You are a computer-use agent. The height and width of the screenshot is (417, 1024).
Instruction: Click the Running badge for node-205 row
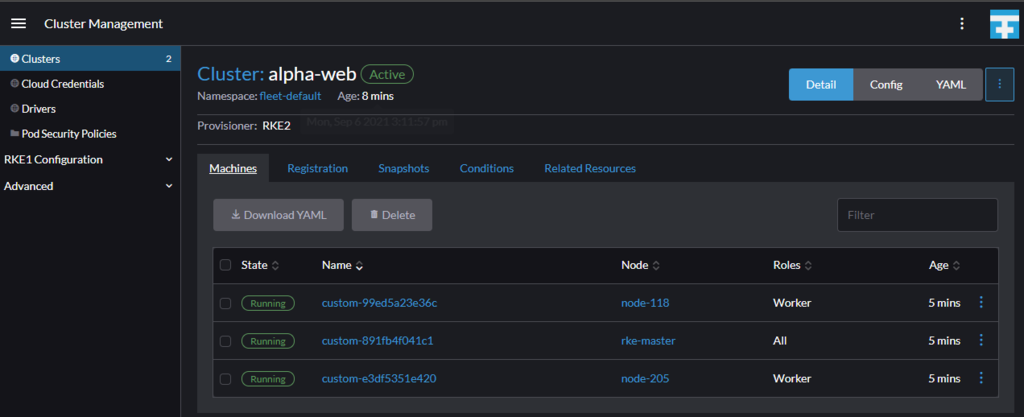[x=268, y=378]
